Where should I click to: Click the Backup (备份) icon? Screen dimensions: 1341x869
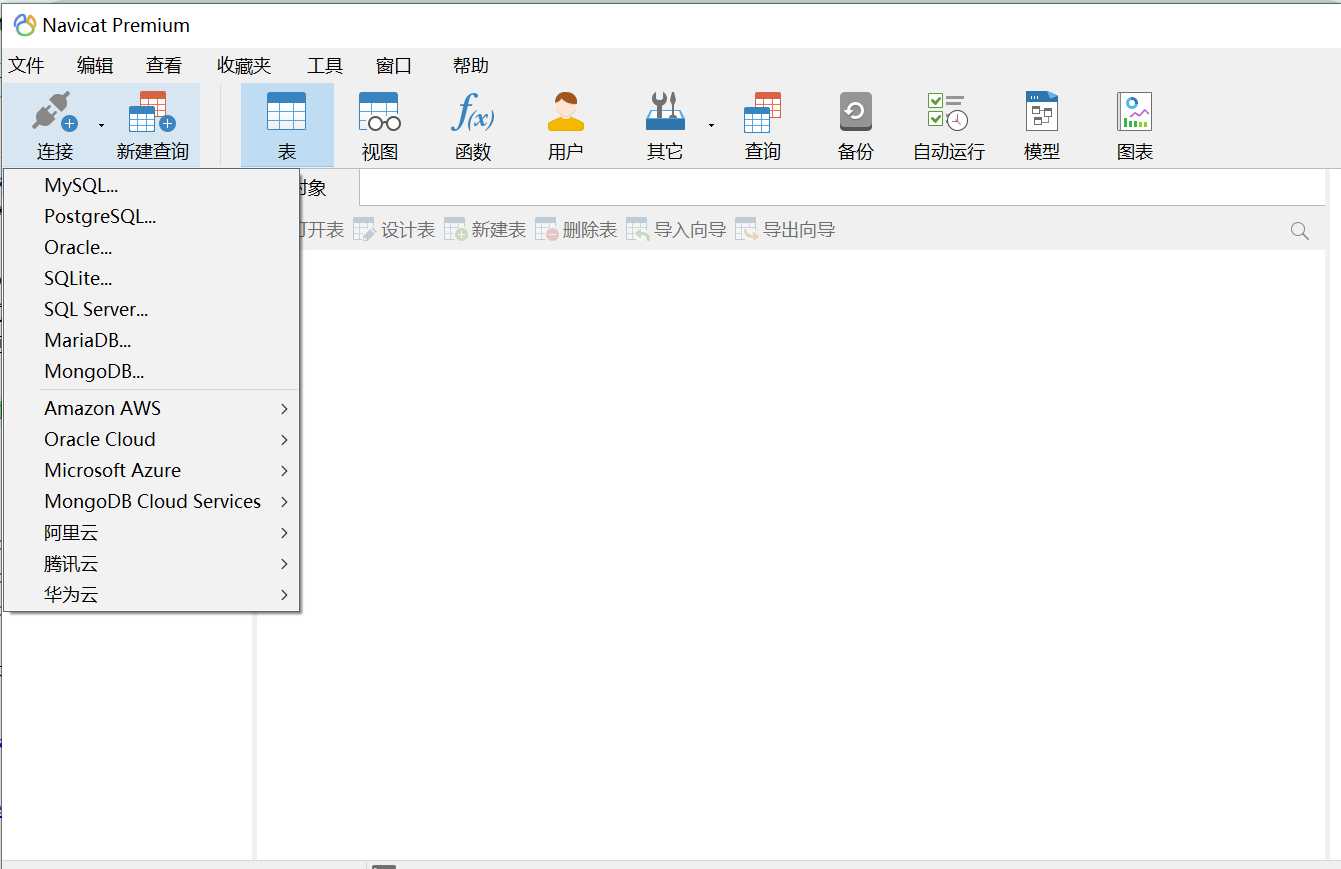pos(856,111)
